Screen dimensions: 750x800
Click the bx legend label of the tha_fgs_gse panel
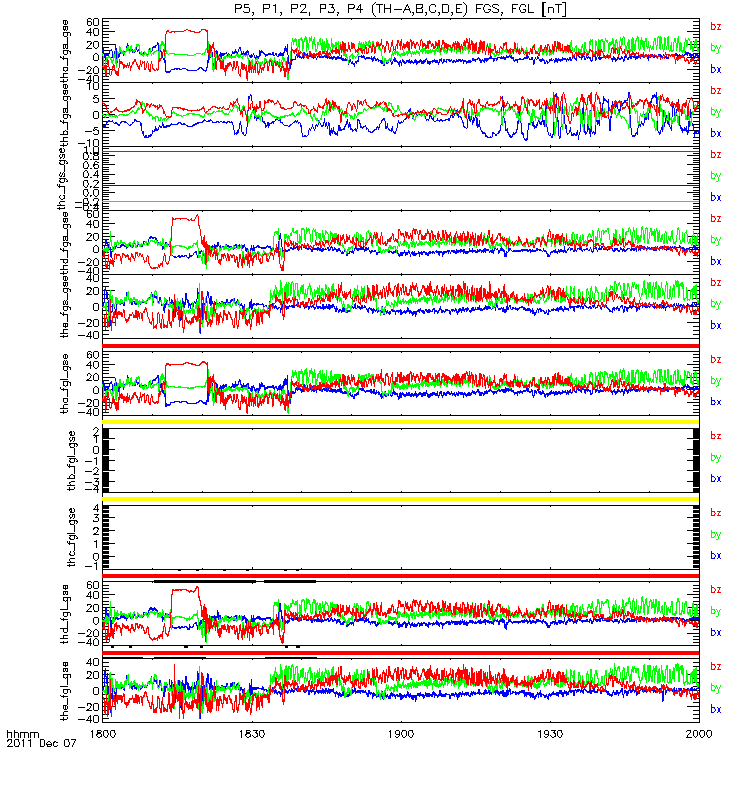pos(715,69)
